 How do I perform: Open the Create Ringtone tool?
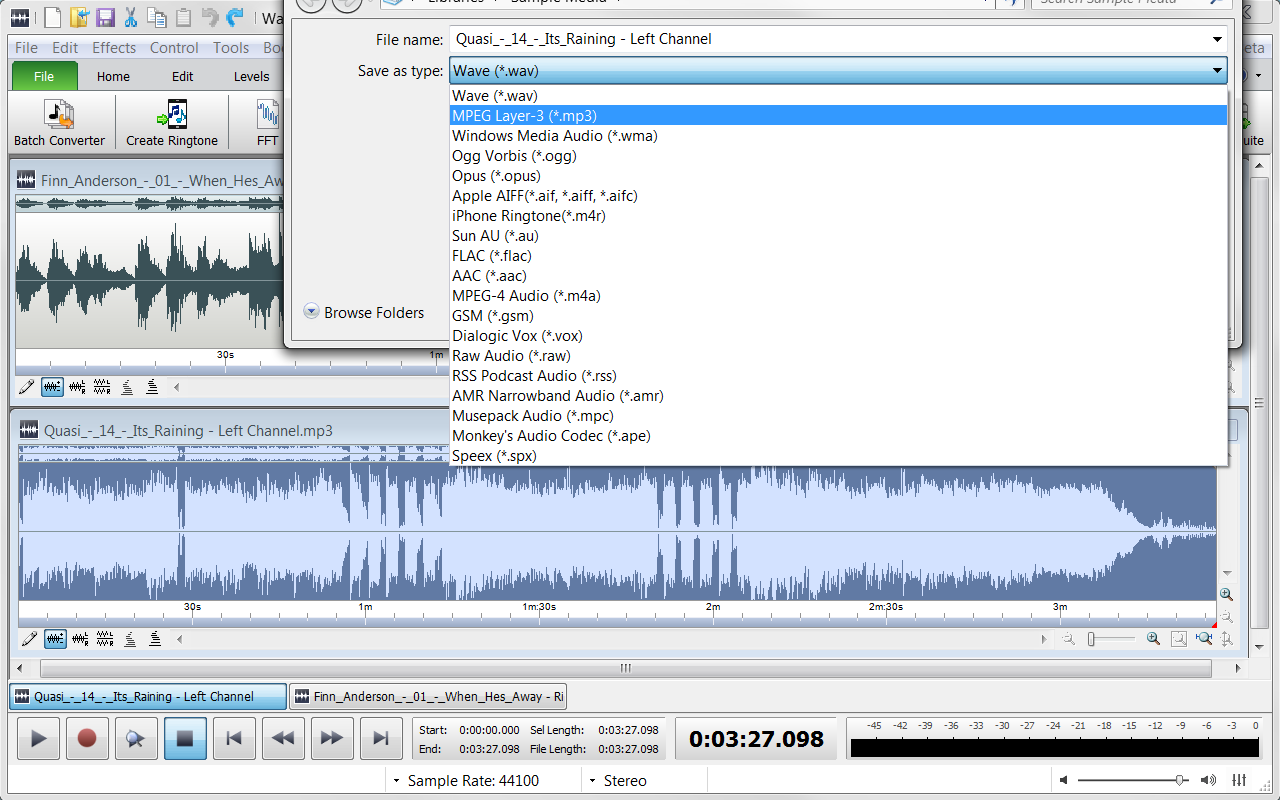[x=171, y=120]
